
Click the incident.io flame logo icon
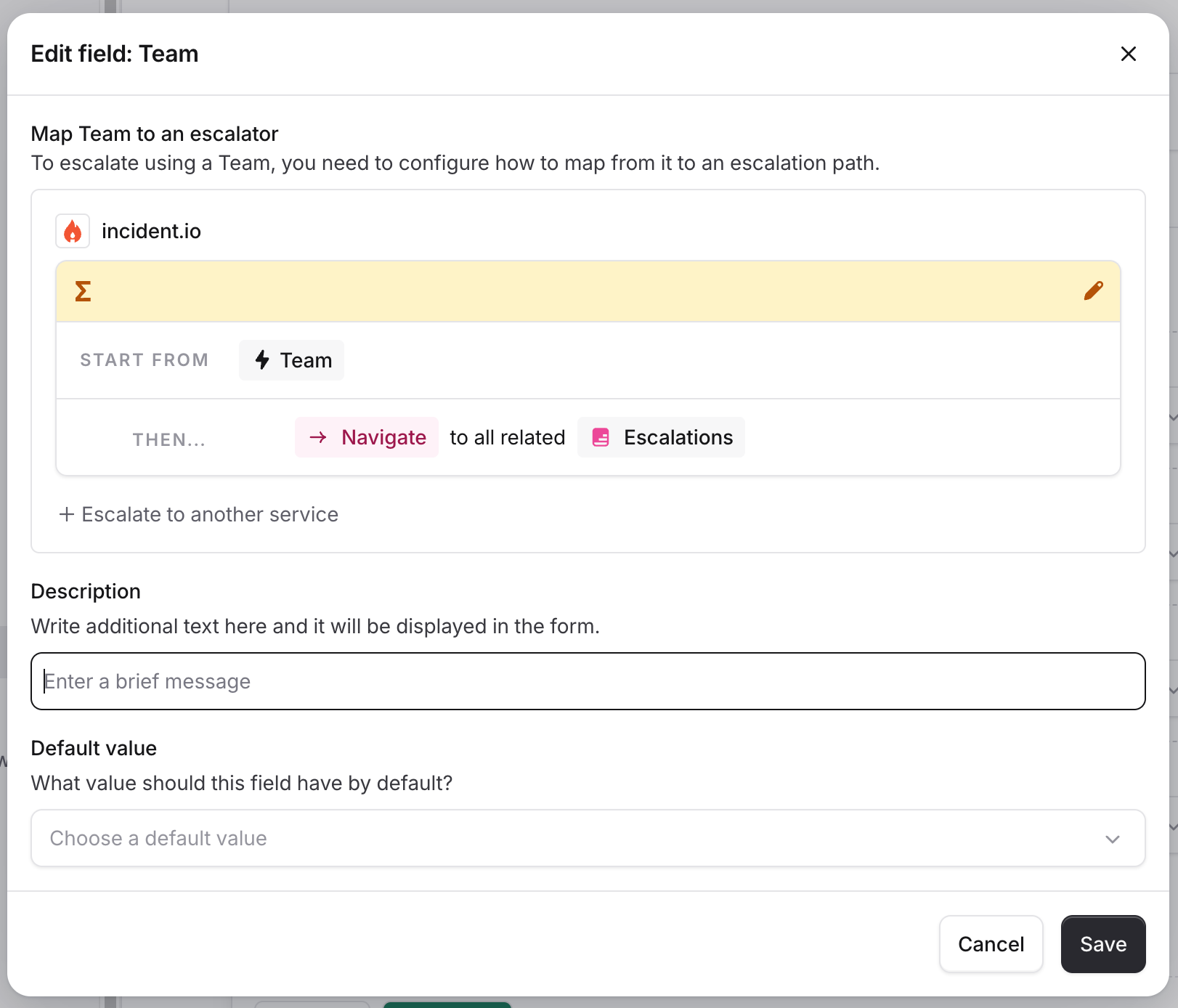click(x=73, y=231)
